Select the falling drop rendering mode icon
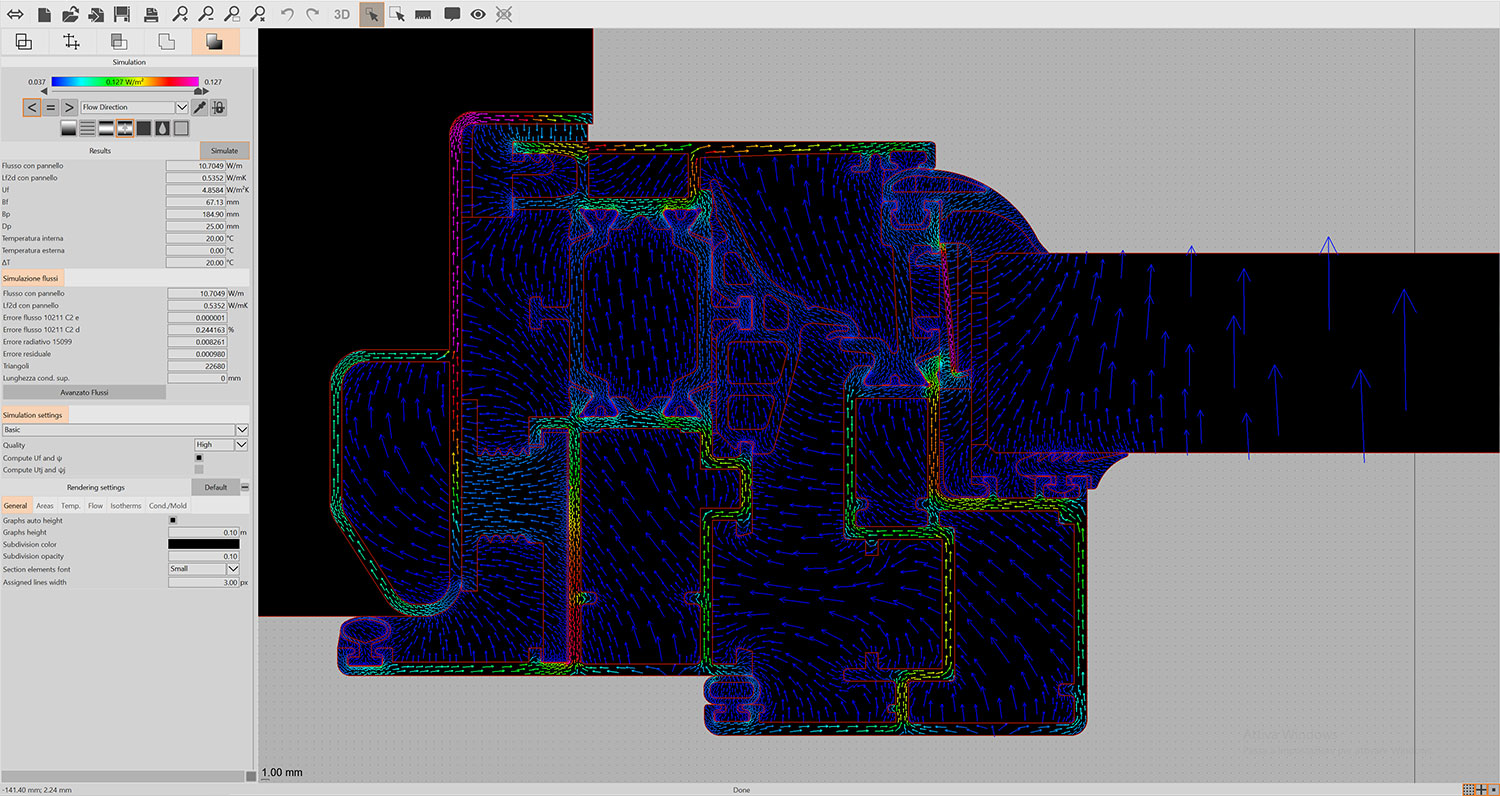 click(x=162, y=128)
